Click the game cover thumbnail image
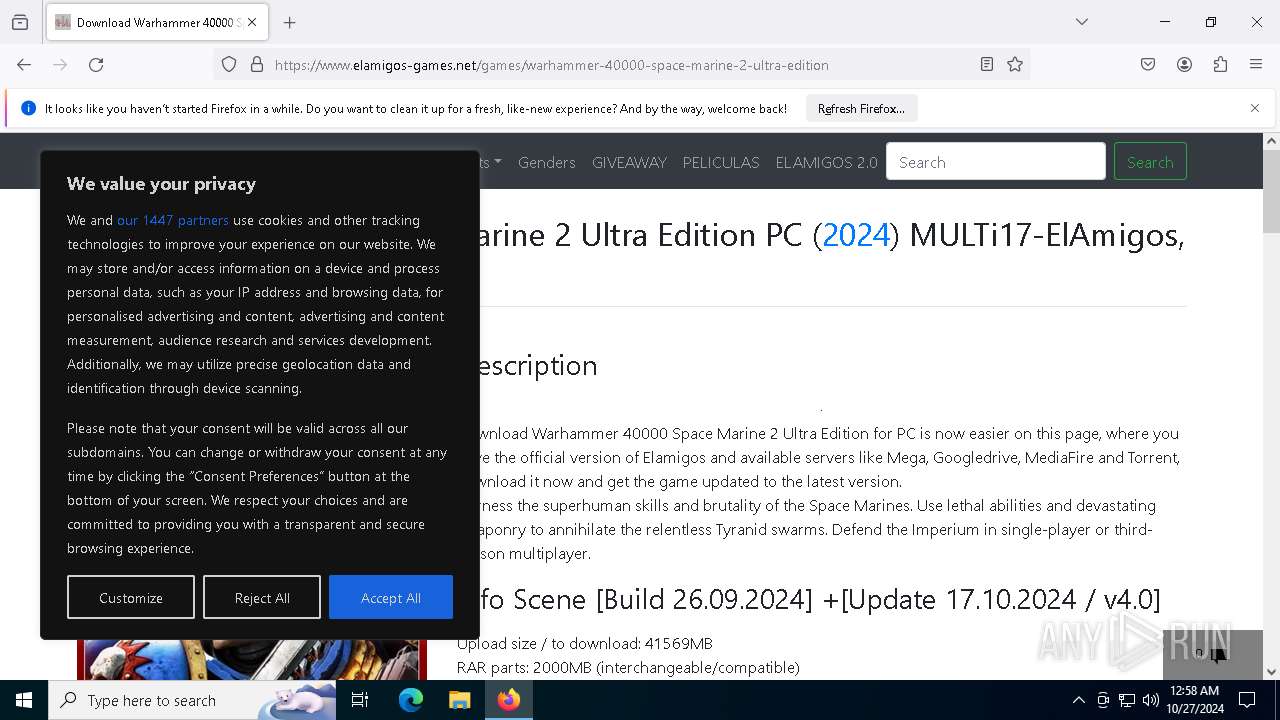 [x=252, y=660]
